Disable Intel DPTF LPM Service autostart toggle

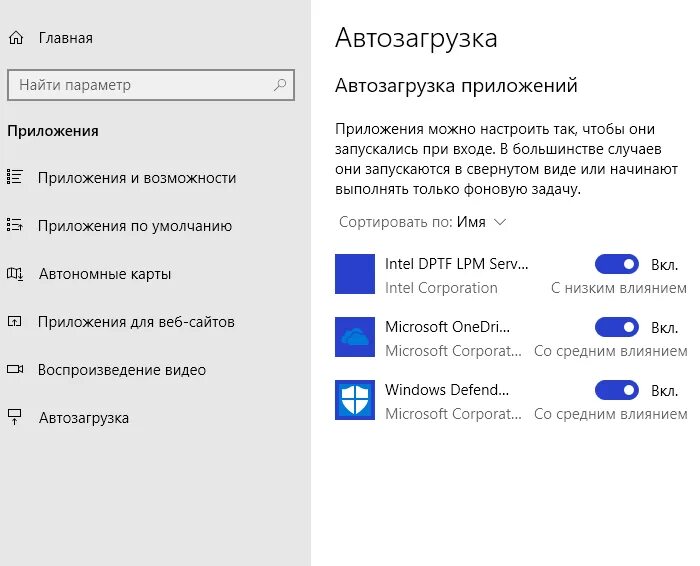(616, 264)
